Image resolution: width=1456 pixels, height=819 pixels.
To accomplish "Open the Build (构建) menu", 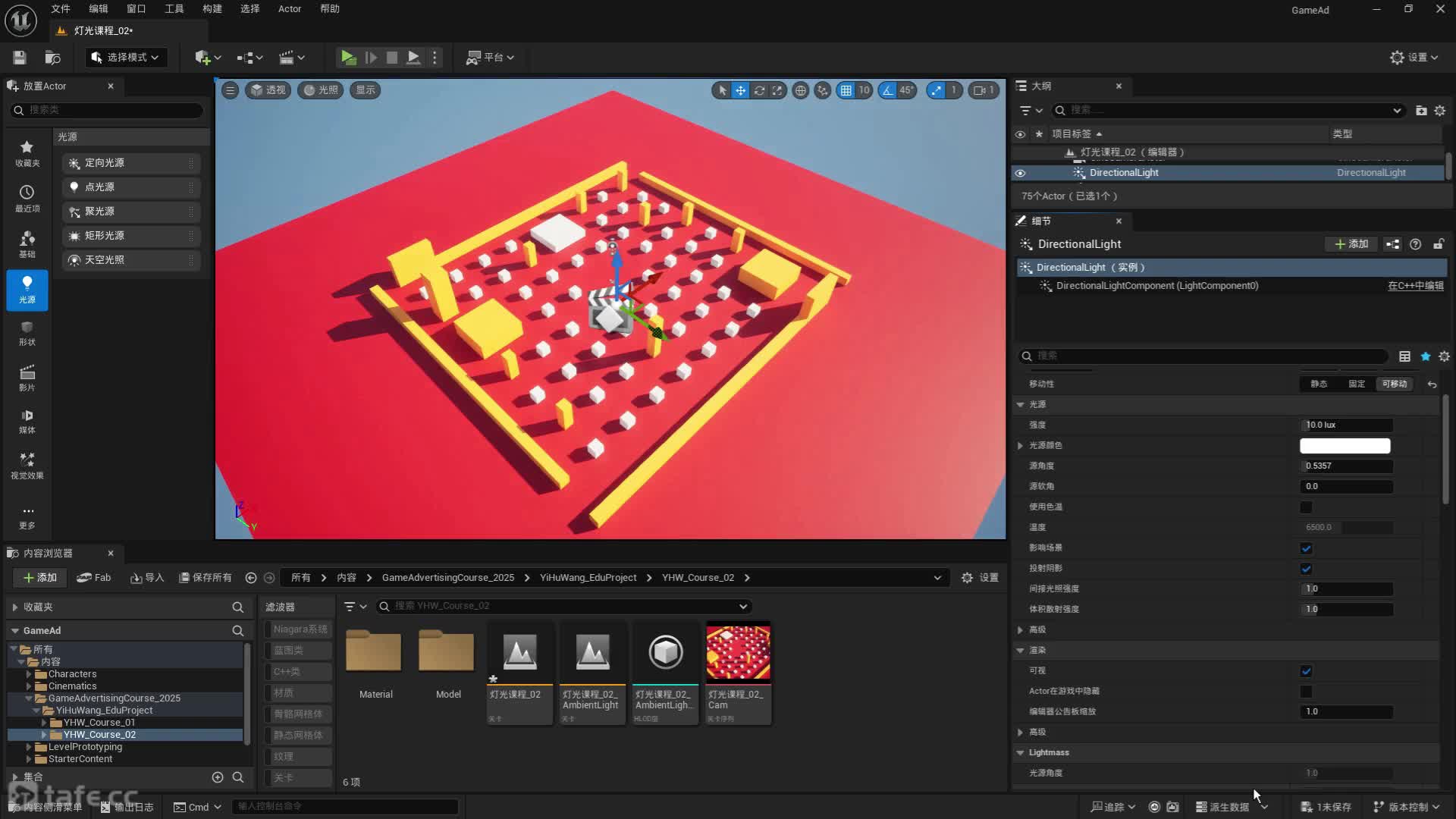I will point(212,9).
